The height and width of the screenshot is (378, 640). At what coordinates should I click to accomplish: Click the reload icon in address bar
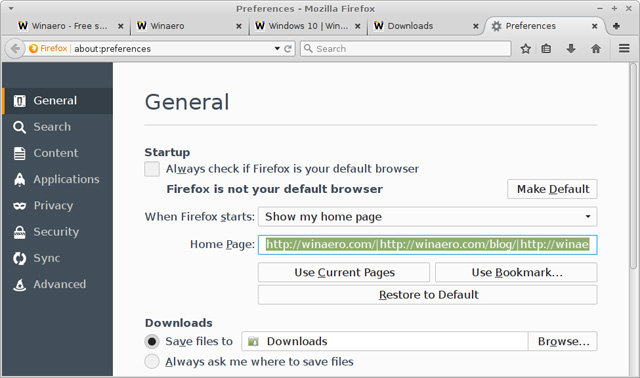[x=288, y=49]
